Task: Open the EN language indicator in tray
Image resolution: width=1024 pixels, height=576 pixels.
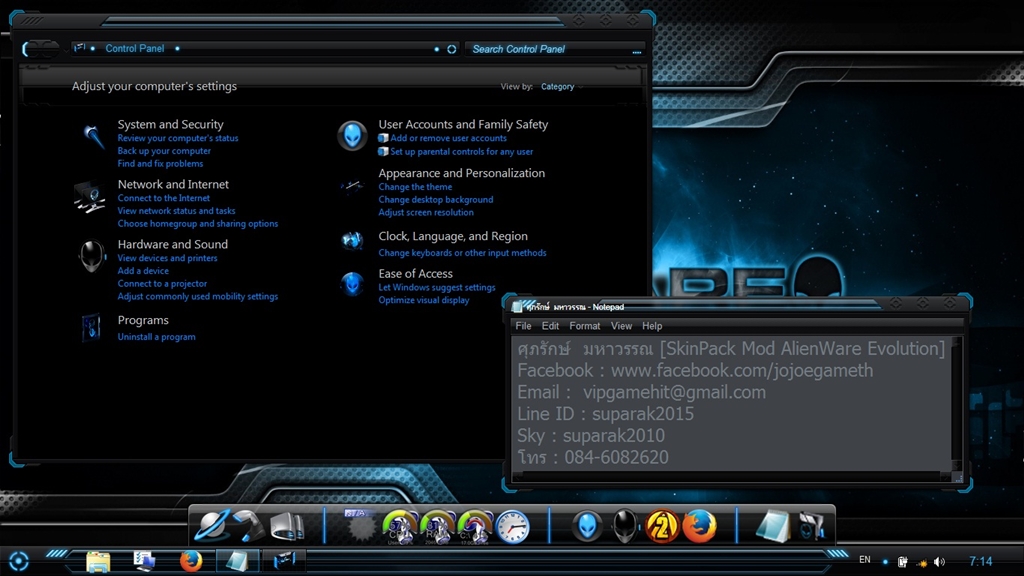Action: 865,560
